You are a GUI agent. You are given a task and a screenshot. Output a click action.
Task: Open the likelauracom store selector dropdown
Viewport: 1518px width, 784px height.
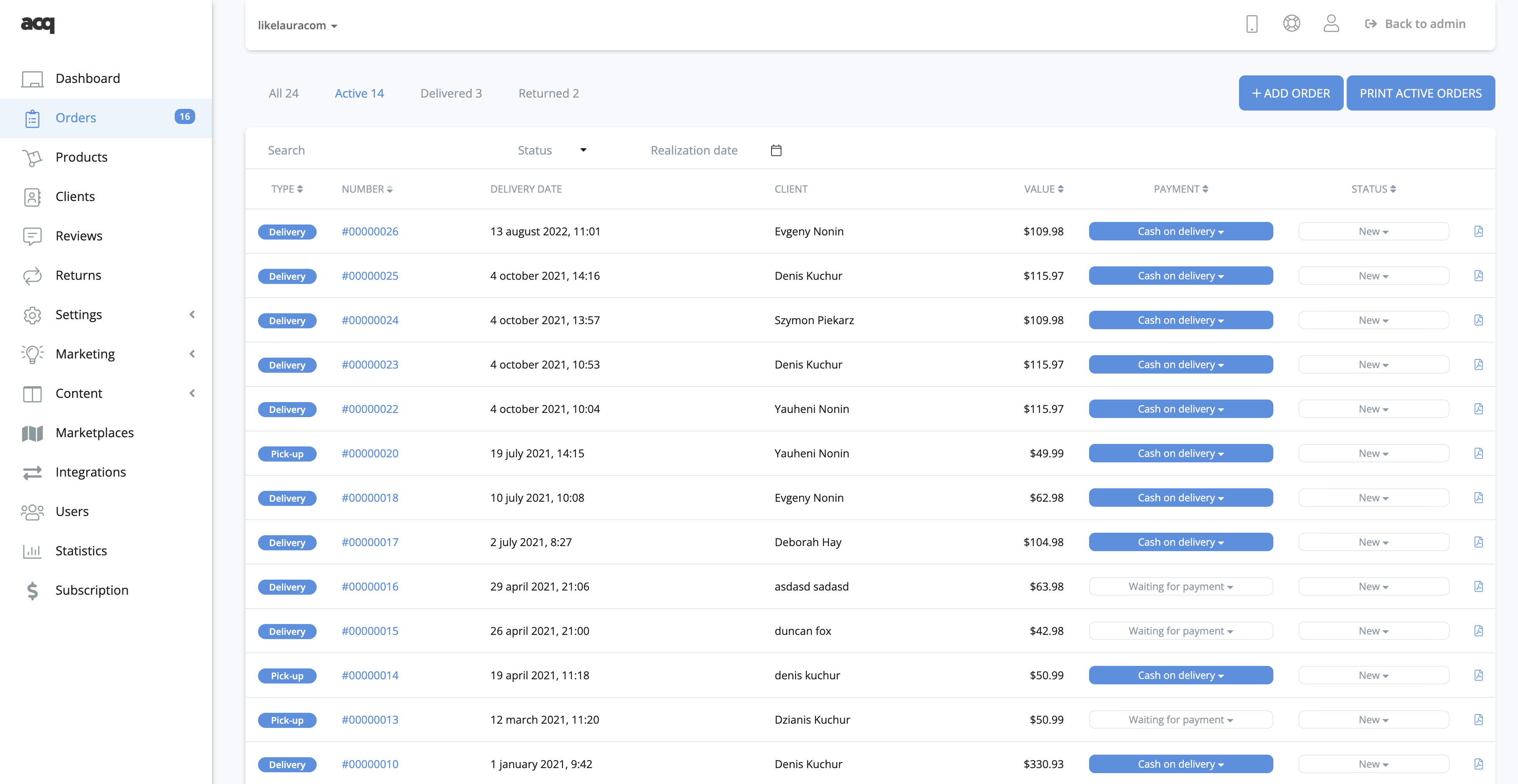[297, 25]
